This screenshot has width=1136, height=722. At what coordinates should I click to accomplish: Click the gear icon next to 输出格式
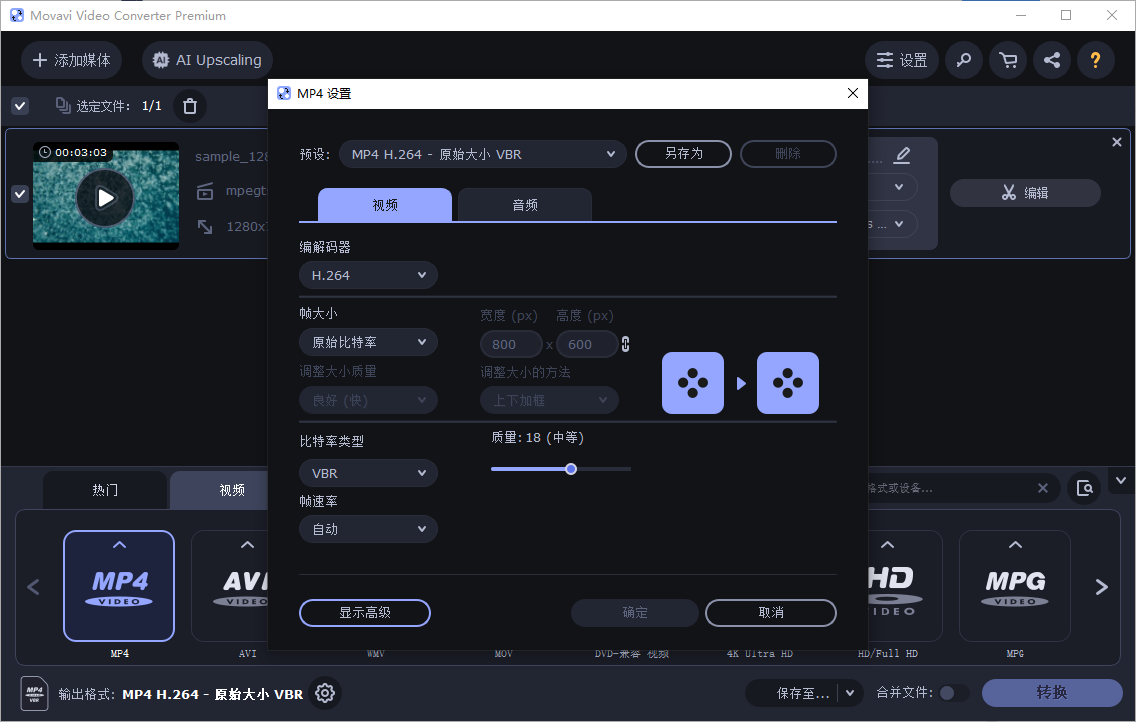pyautogui.click(x=324, y=692)
